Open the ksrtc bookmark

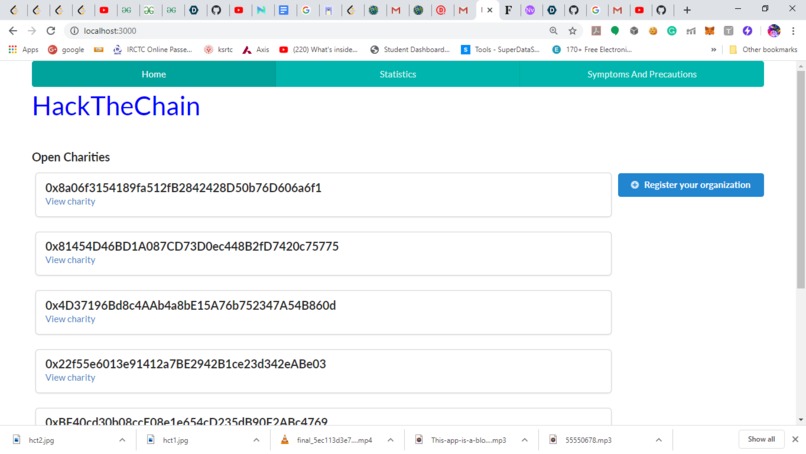218,49
